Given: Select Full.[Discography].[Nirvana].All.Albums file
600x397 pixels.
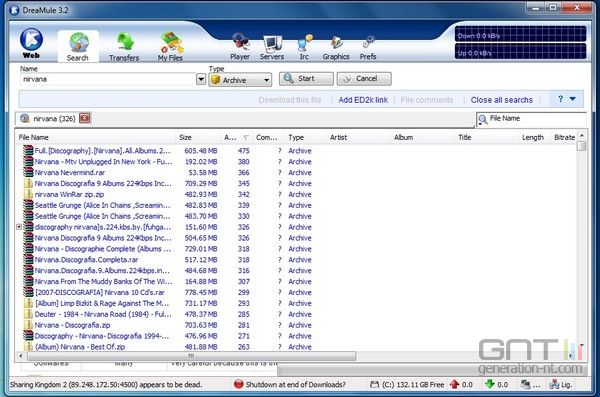Looking at the screenshot, I should (x=103, y=151).
